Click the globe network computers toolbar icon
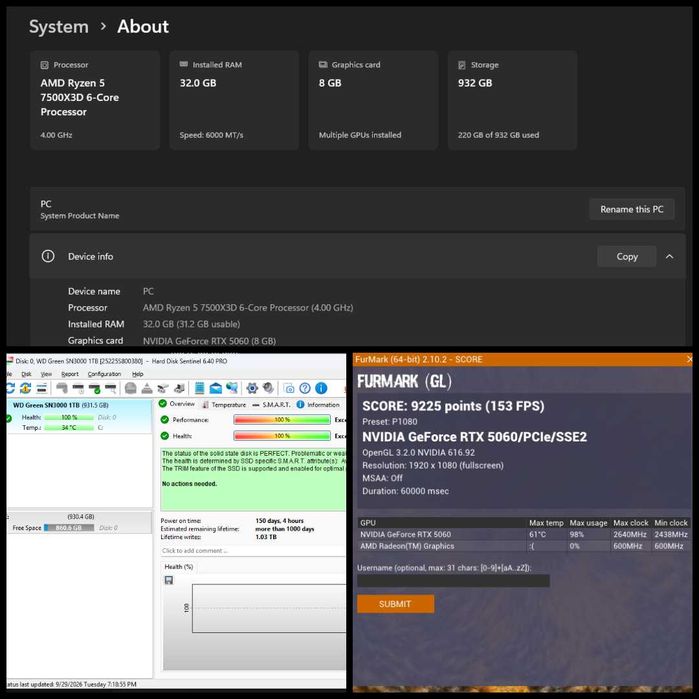The width and height of the screenshot is (699, 699). tap(232, 388)
